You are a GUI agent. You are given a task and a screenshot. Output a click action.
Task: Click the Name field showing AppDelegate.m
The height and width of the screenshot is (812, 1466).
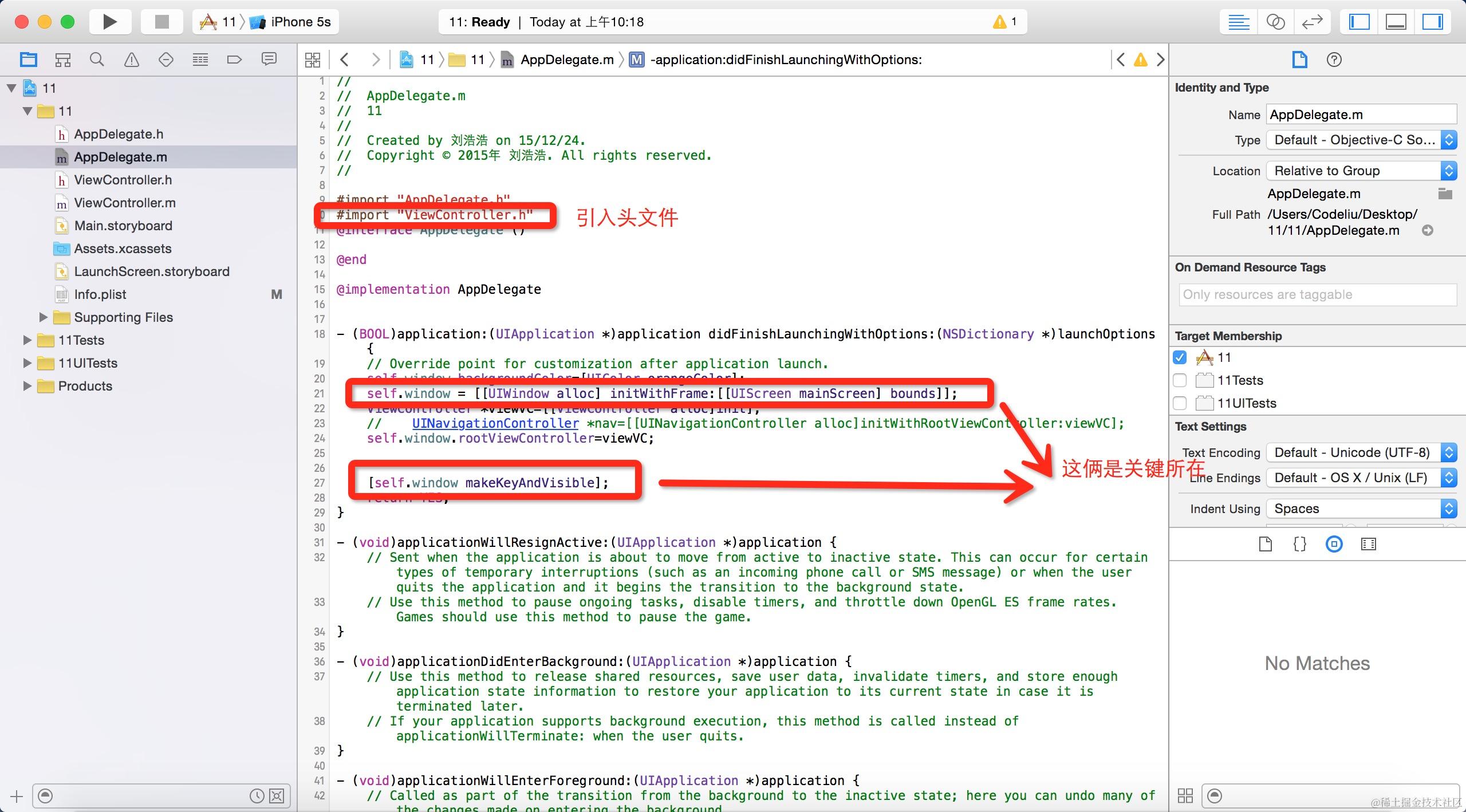[x=1361, y=115]
